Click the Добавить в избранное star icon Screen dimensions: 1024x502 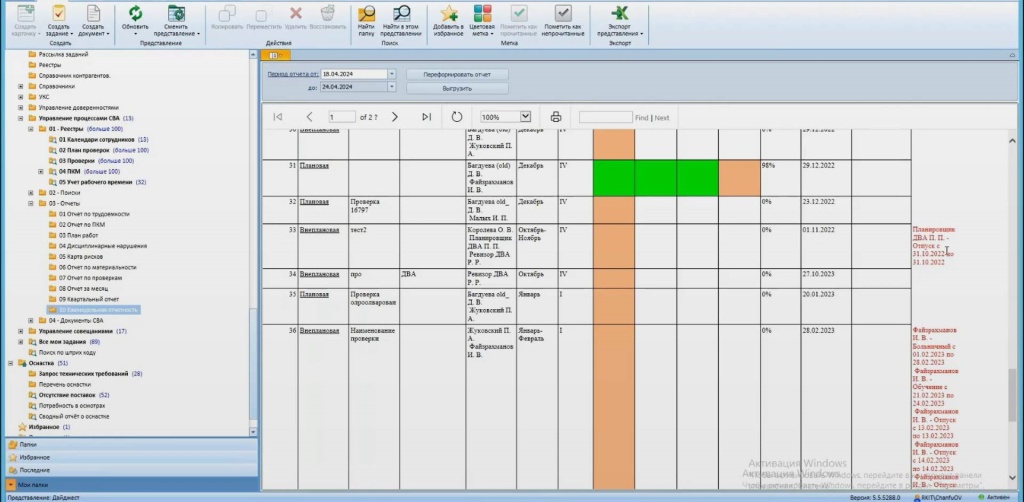449,13
